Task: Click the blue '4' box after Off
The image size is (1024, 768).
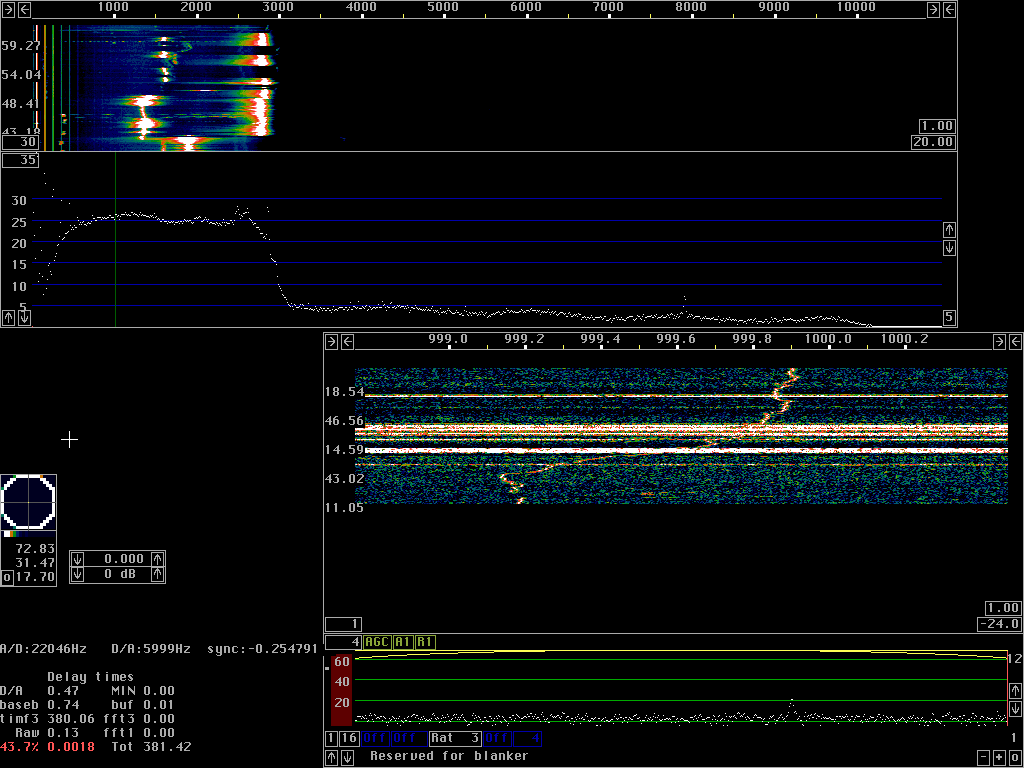Action: (527, 739)
